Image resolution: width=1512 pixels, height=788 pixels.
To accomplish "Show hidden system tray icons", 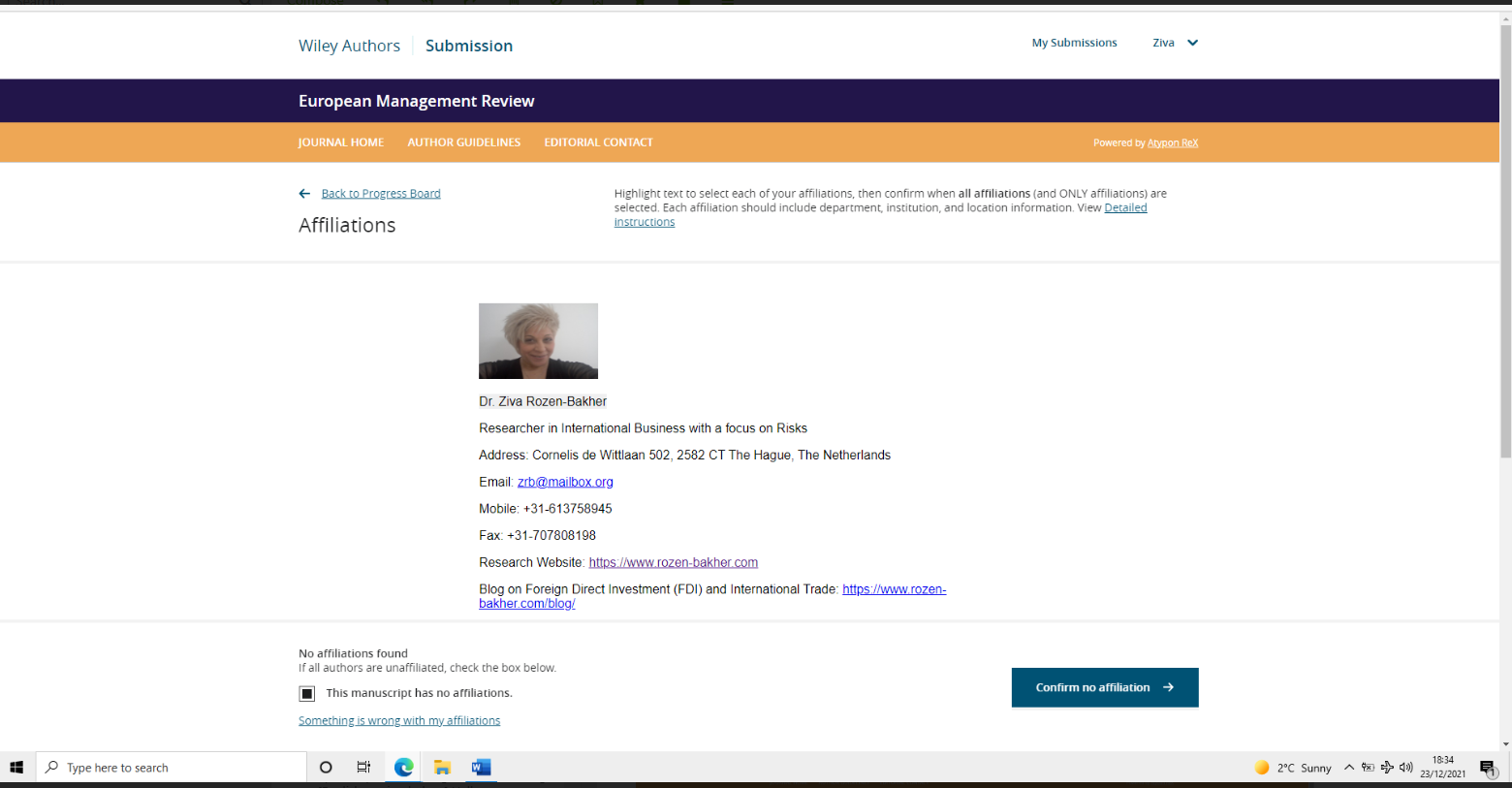I will coord(1348,768).
